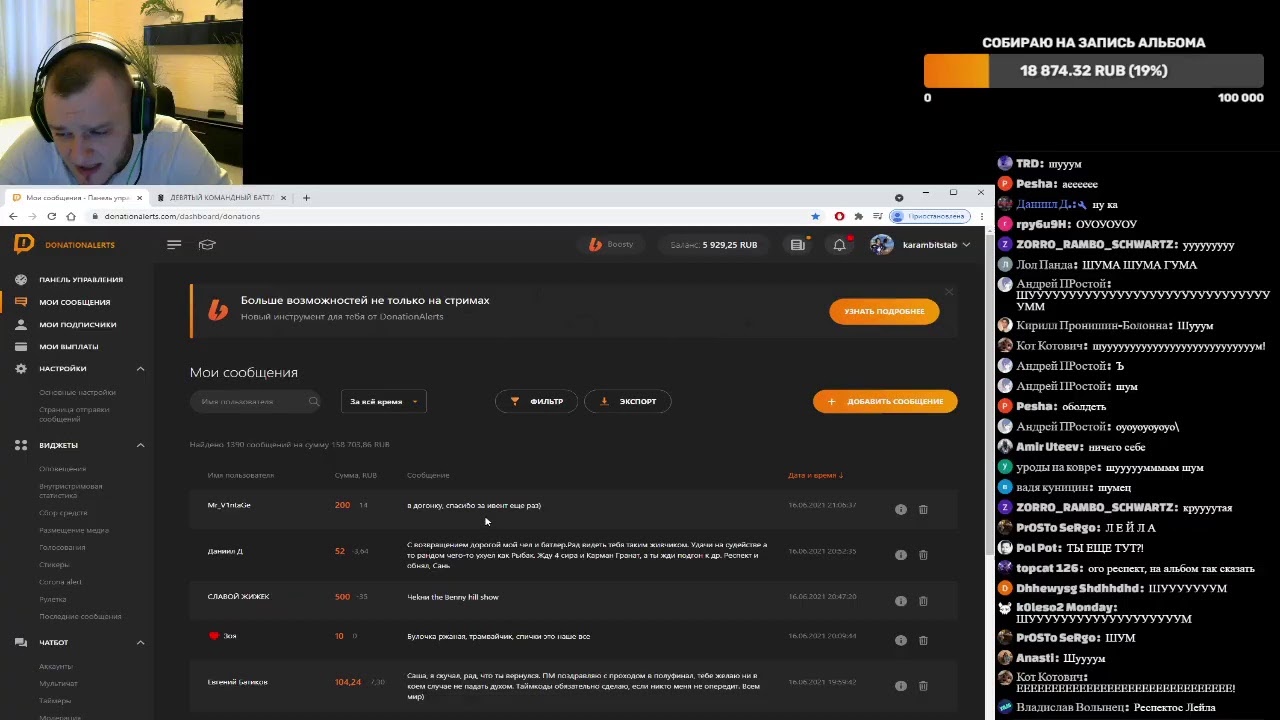Bookmark page with star icon

(815, 216)
